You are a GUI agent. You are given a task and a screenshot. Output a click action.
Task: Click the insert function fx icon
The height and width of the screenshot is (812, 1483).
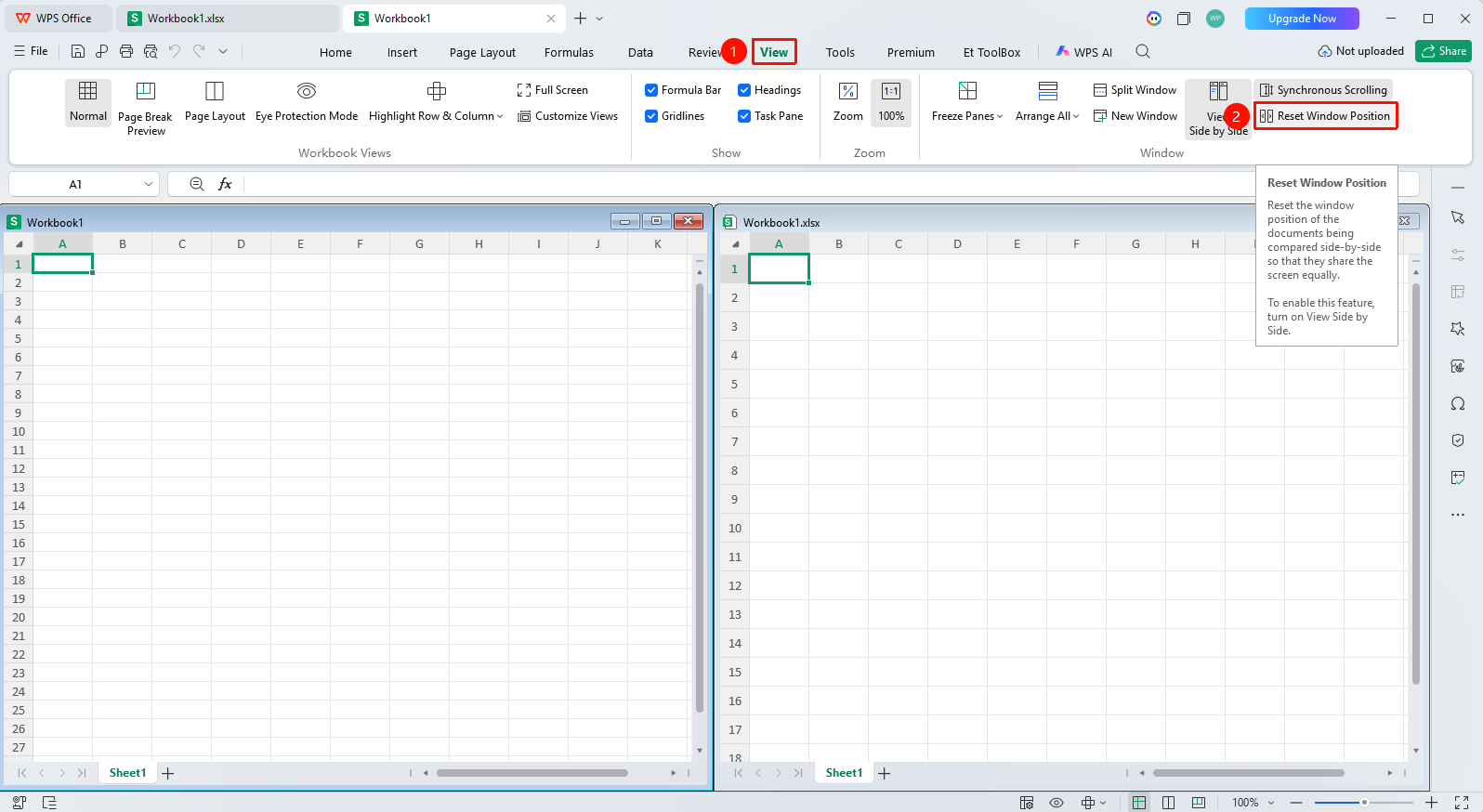coord(225,184)
